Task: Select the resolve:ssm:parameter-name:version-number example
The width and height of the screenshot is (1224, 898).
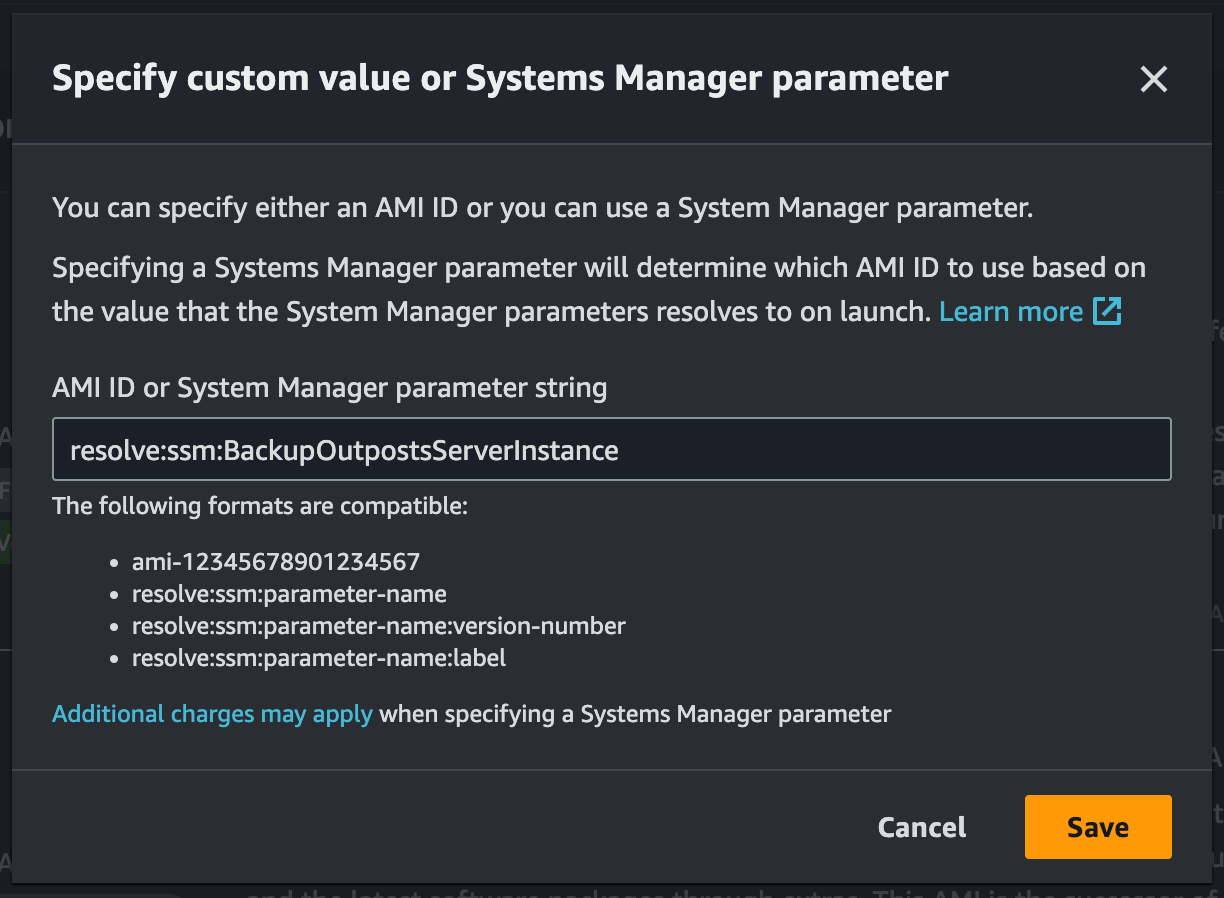Action: pyautogui.click(x=379, y=626)
